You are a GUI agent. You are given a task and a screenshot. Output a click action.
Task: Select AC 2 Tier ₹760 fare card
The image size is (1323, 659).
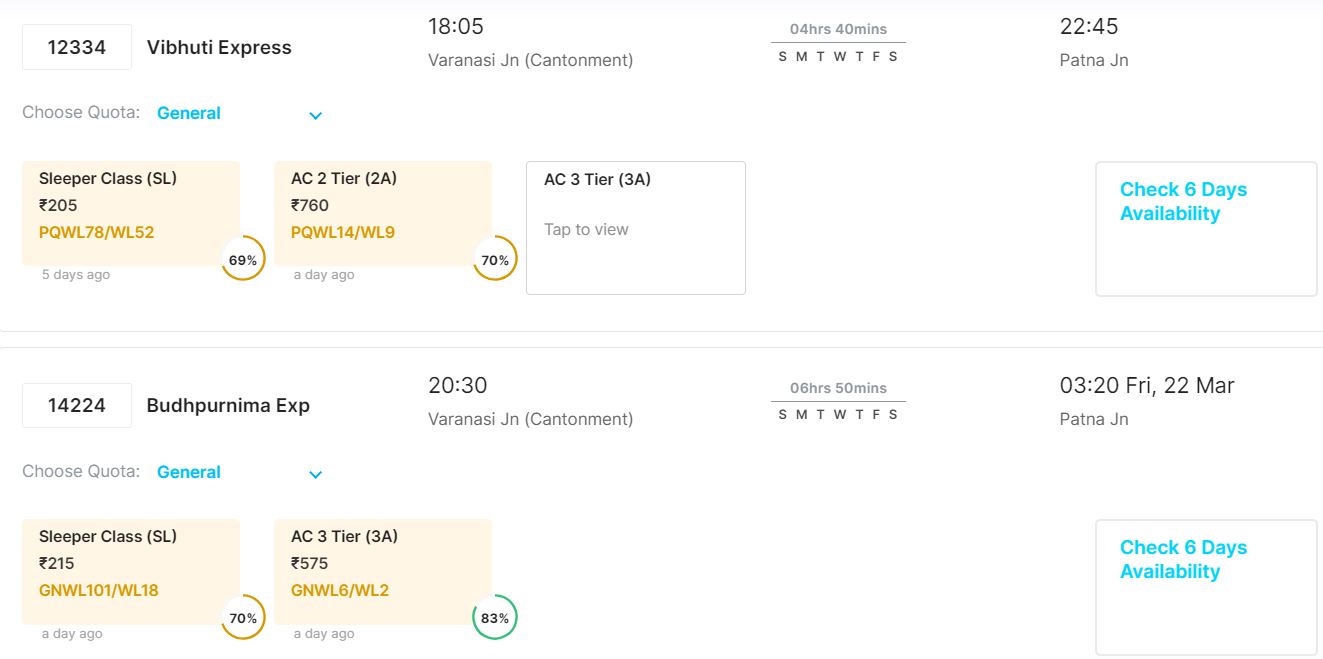[x=382, y=211]
